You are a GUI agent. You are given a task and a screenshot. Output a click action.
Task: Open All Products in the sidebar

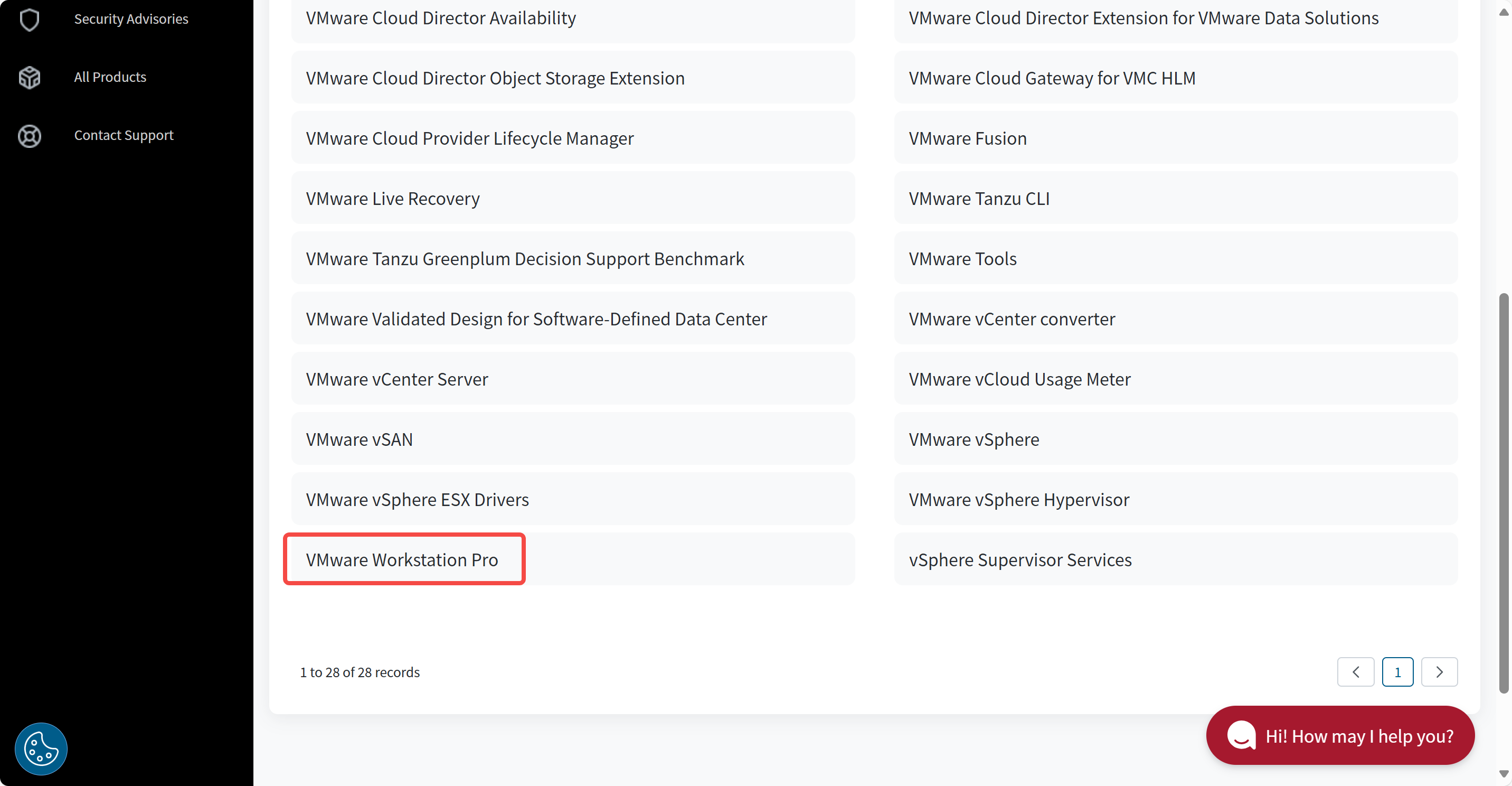coord(110,77)
